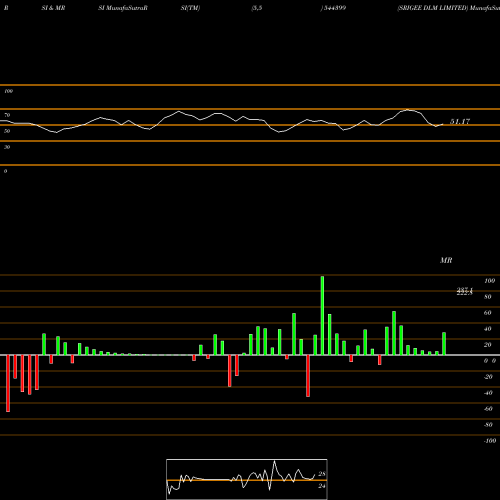Open the mini preview chart thumbnail at bottom
Viewport: 500px width, 500px height.
click(247, 479)
